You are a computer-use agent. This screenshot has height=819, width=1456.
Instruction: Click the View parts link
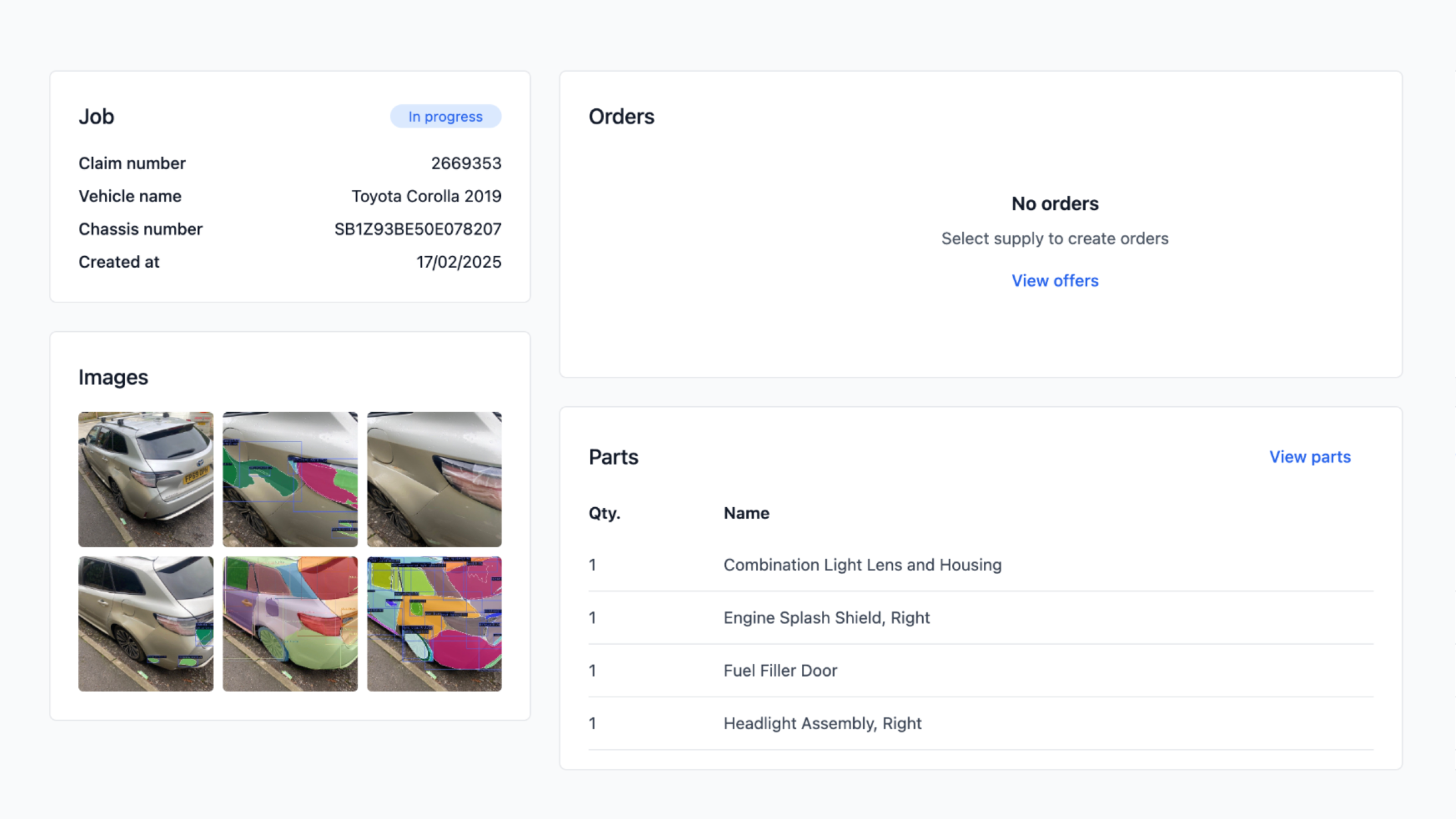click(1309, 457)
